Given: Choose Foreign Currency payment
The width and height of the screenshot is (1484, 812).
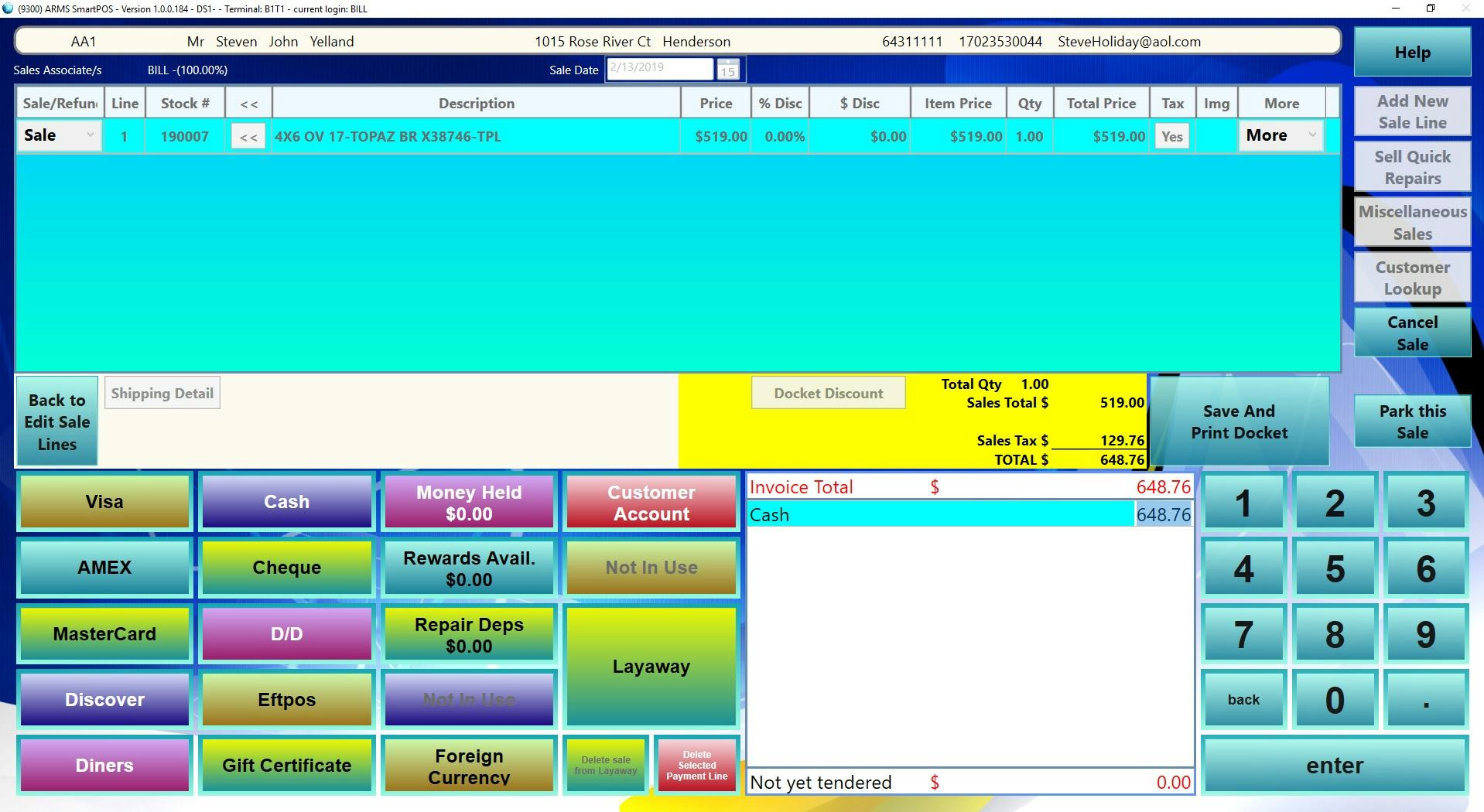Looking at the screenshot, I should coord(467,766).
